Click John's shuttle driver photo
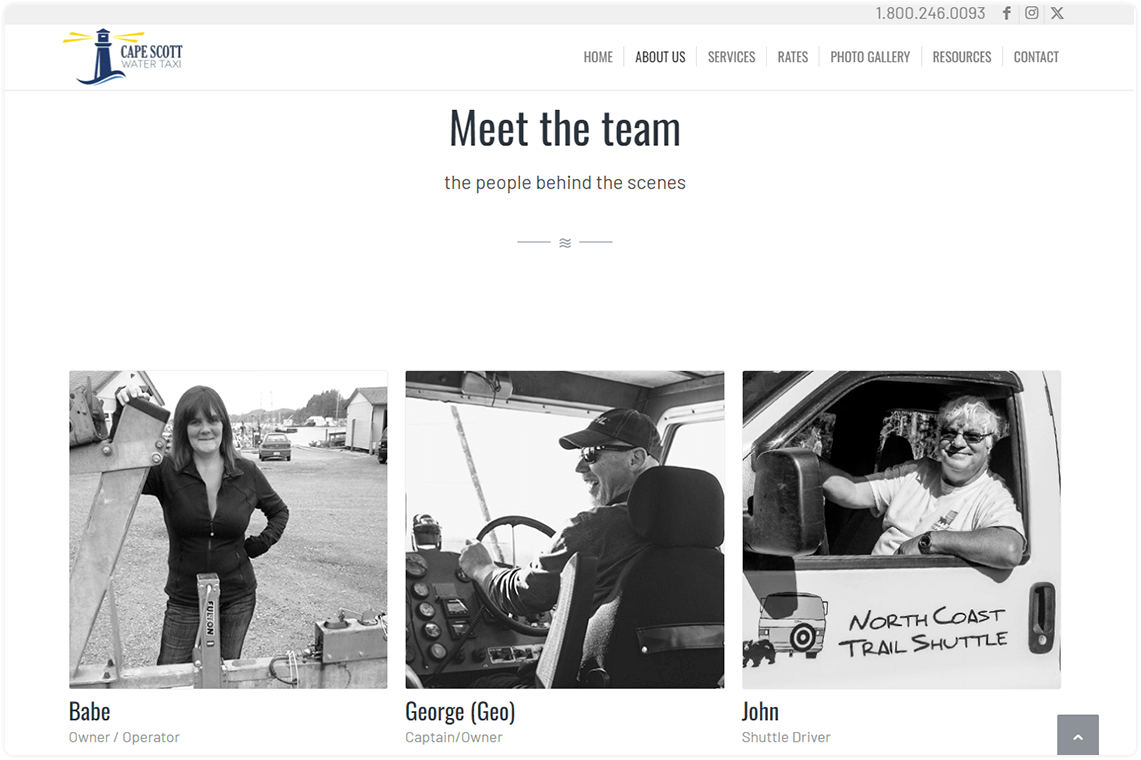The width and height of the screenshot is (1141, 760). click(901, 529)
